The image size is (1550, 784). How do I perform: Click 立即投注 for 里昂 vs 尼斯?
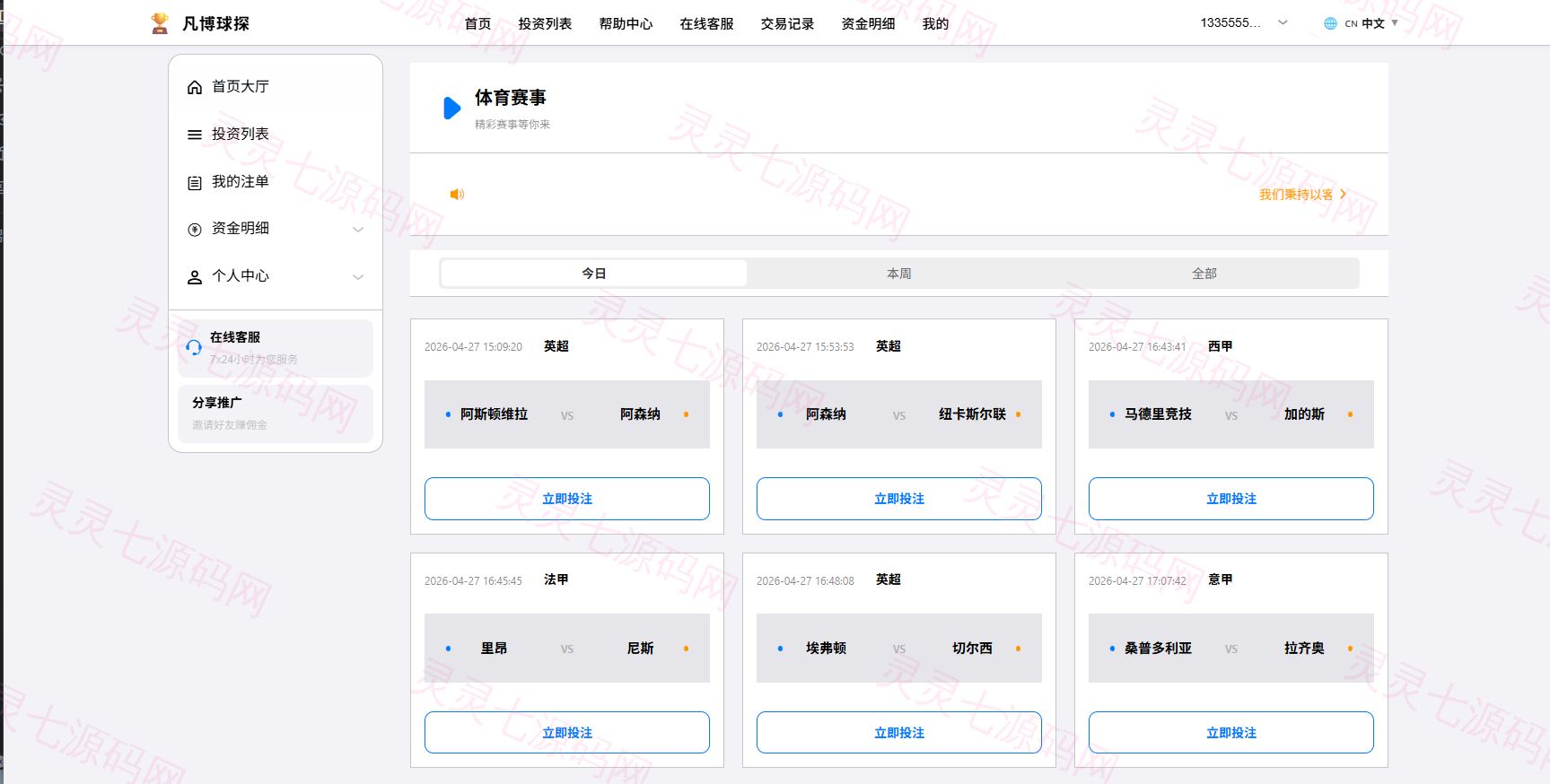click(x=567, y=733)
